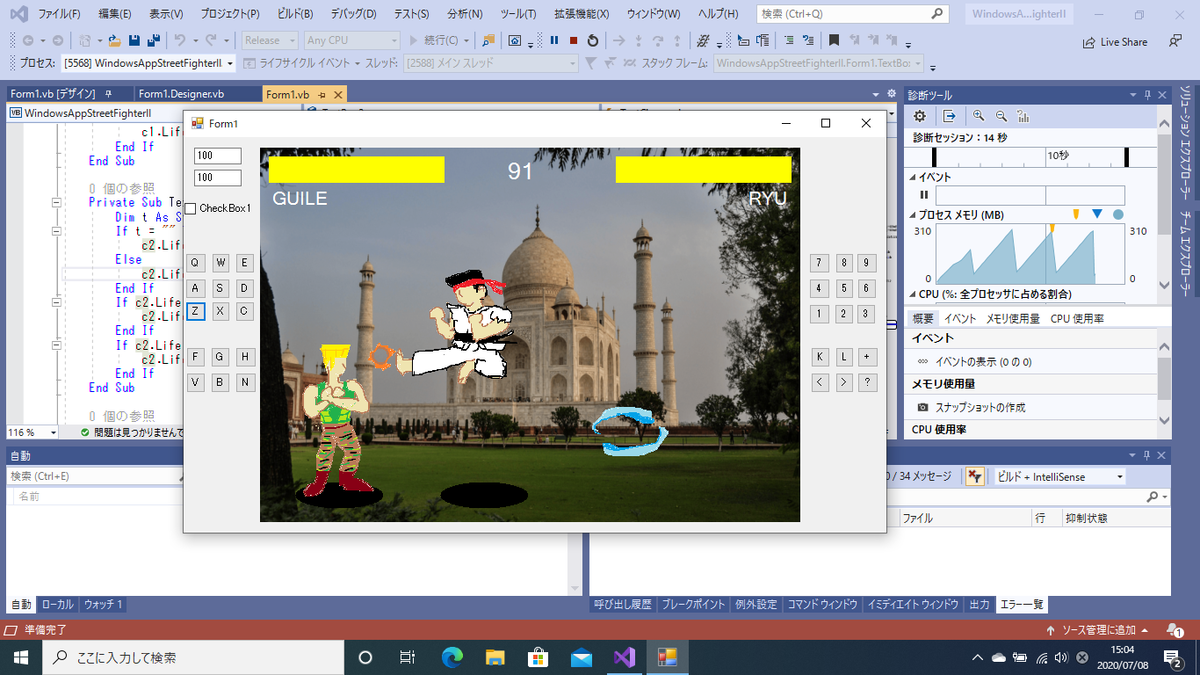Open the ソリューション エクスプローラー side tab
The image size is (1200, 675).
(x=1186, y=145)
